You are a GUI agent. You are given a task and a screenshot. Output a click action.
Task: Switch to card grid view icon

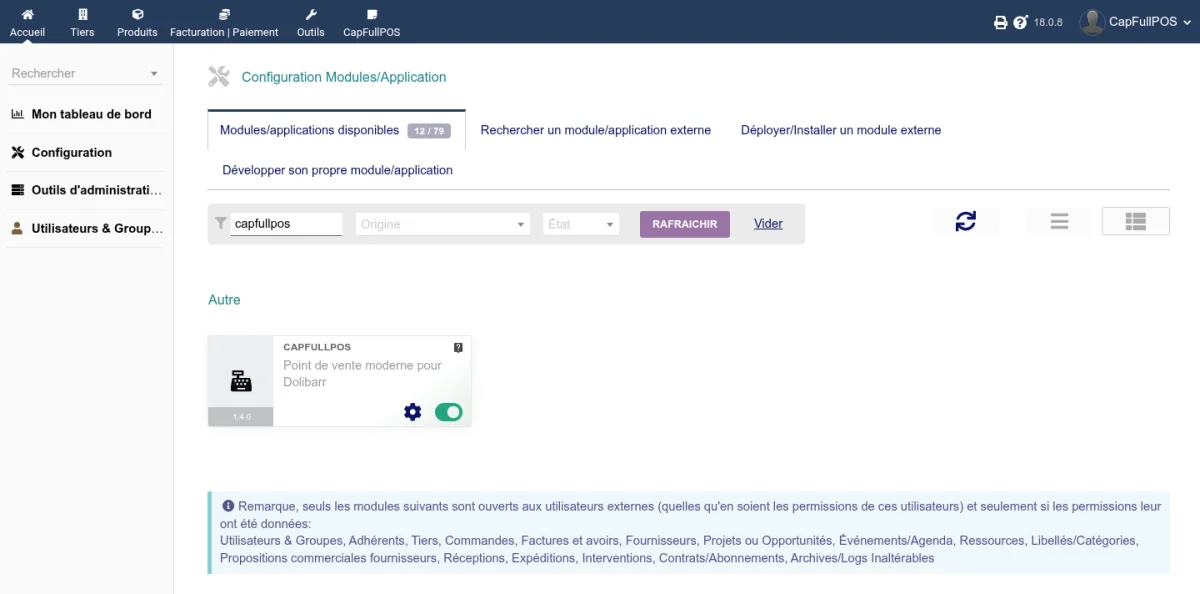pos(1135,221)
